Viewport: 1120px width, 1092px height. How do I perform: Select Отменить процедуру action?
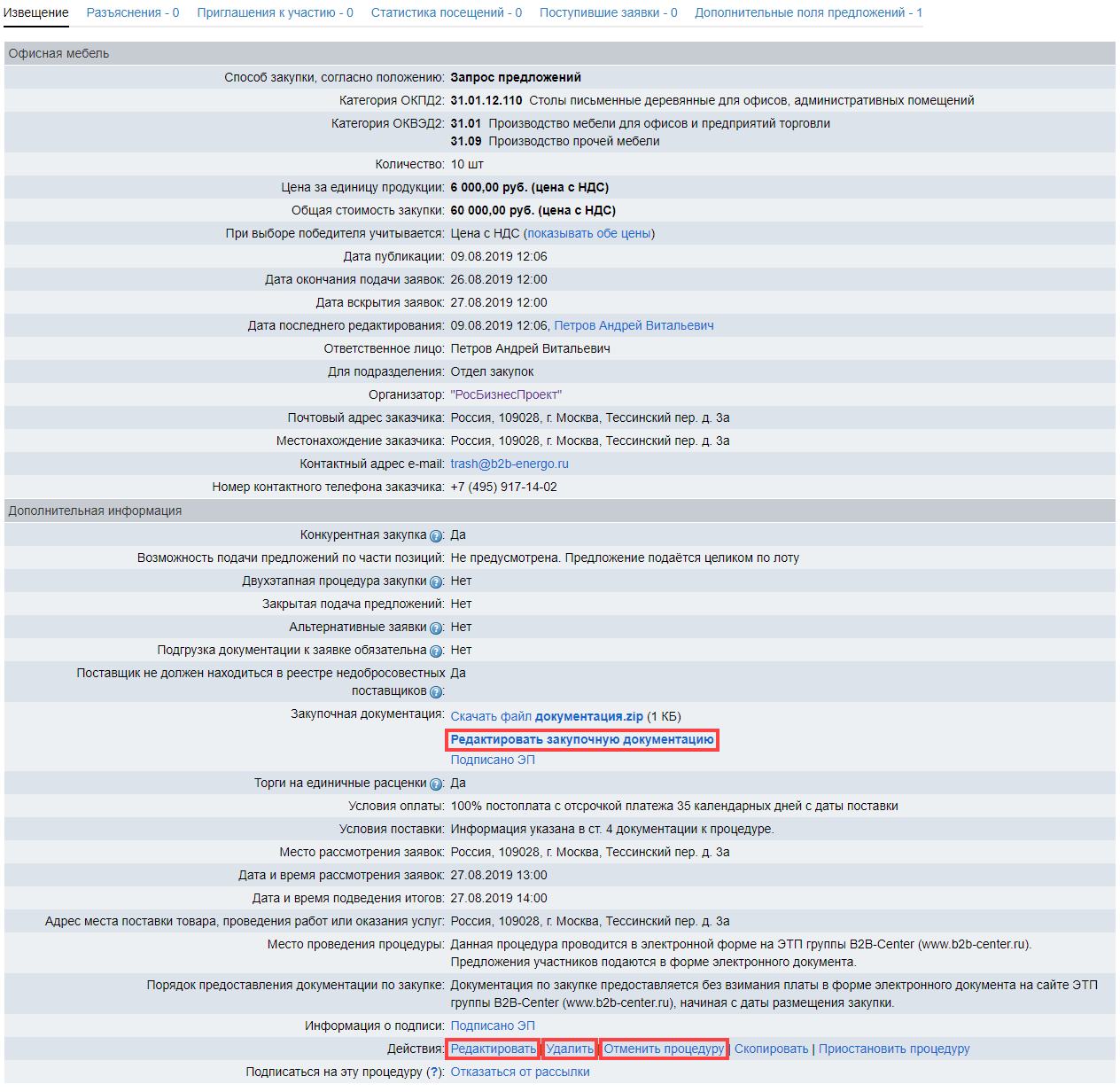coord(664,1049)
